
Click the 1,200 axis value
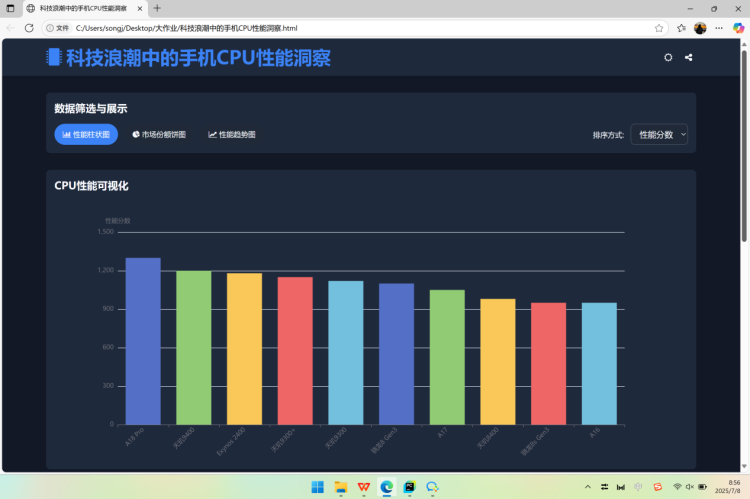tap(106, 270)
